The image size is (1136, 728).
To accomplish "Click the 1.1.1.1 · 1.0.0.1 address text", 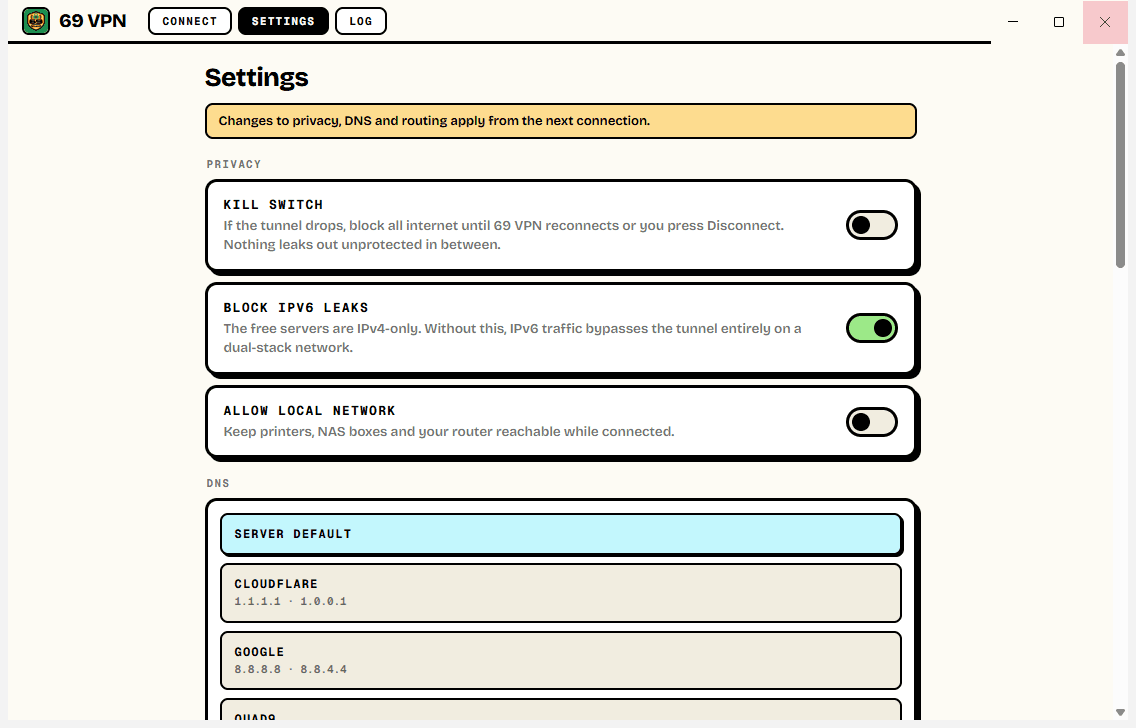I will (291, 601).
